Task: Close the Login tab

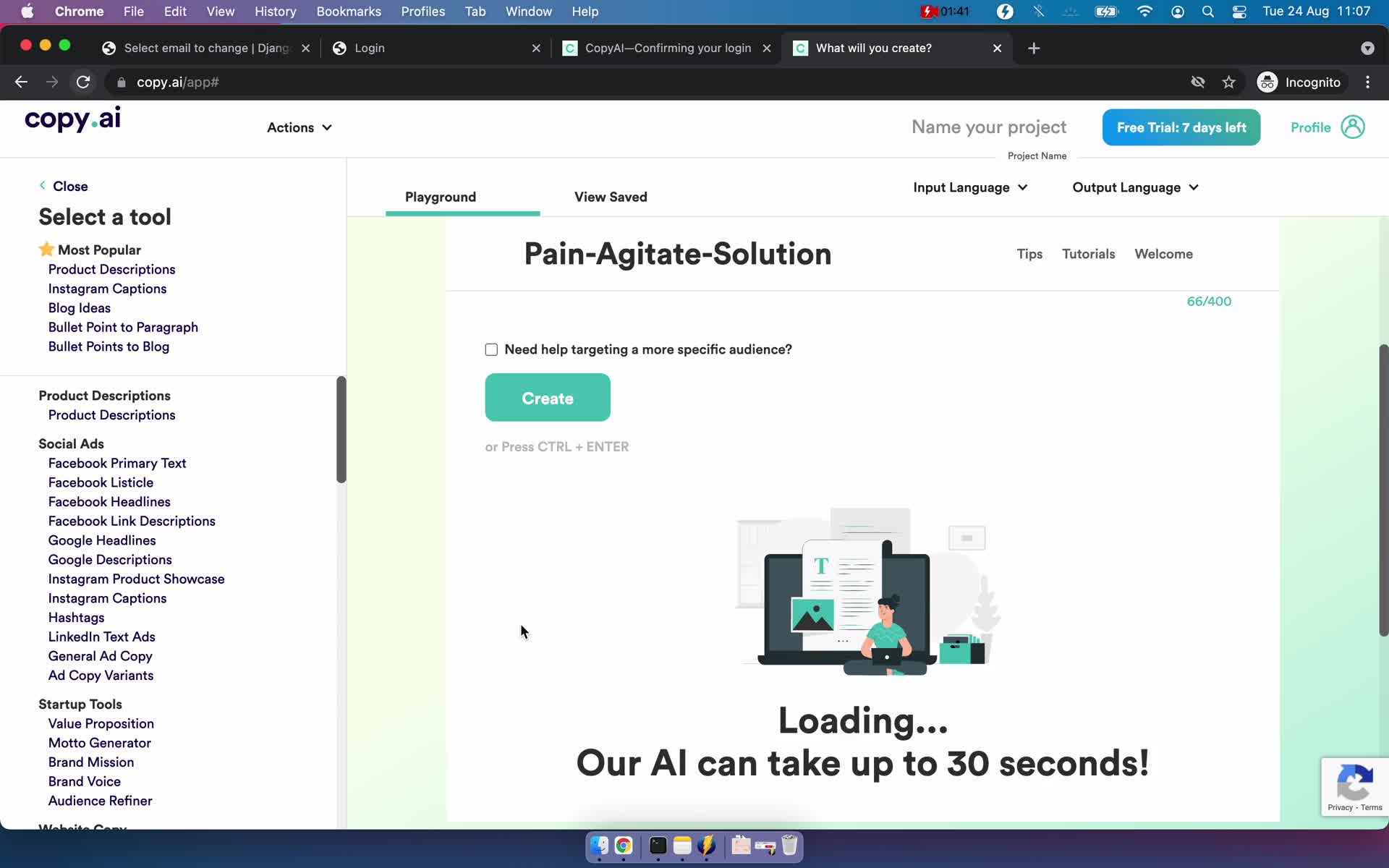Action: [x=536, y=48]
